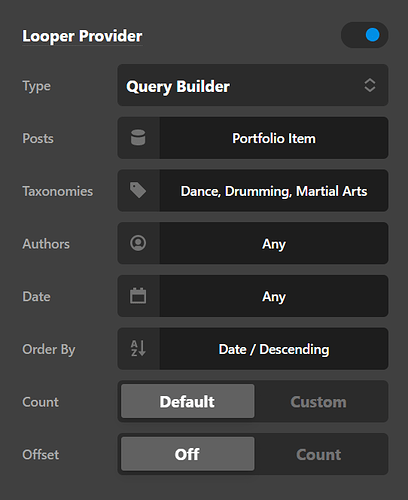Set Offset to Off
Screen dimensions: 408x500
(188, 454)
